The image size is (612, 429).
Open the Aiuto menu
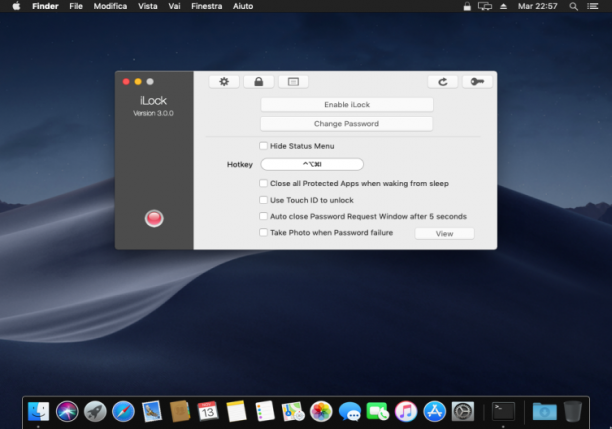coord(243,6)
